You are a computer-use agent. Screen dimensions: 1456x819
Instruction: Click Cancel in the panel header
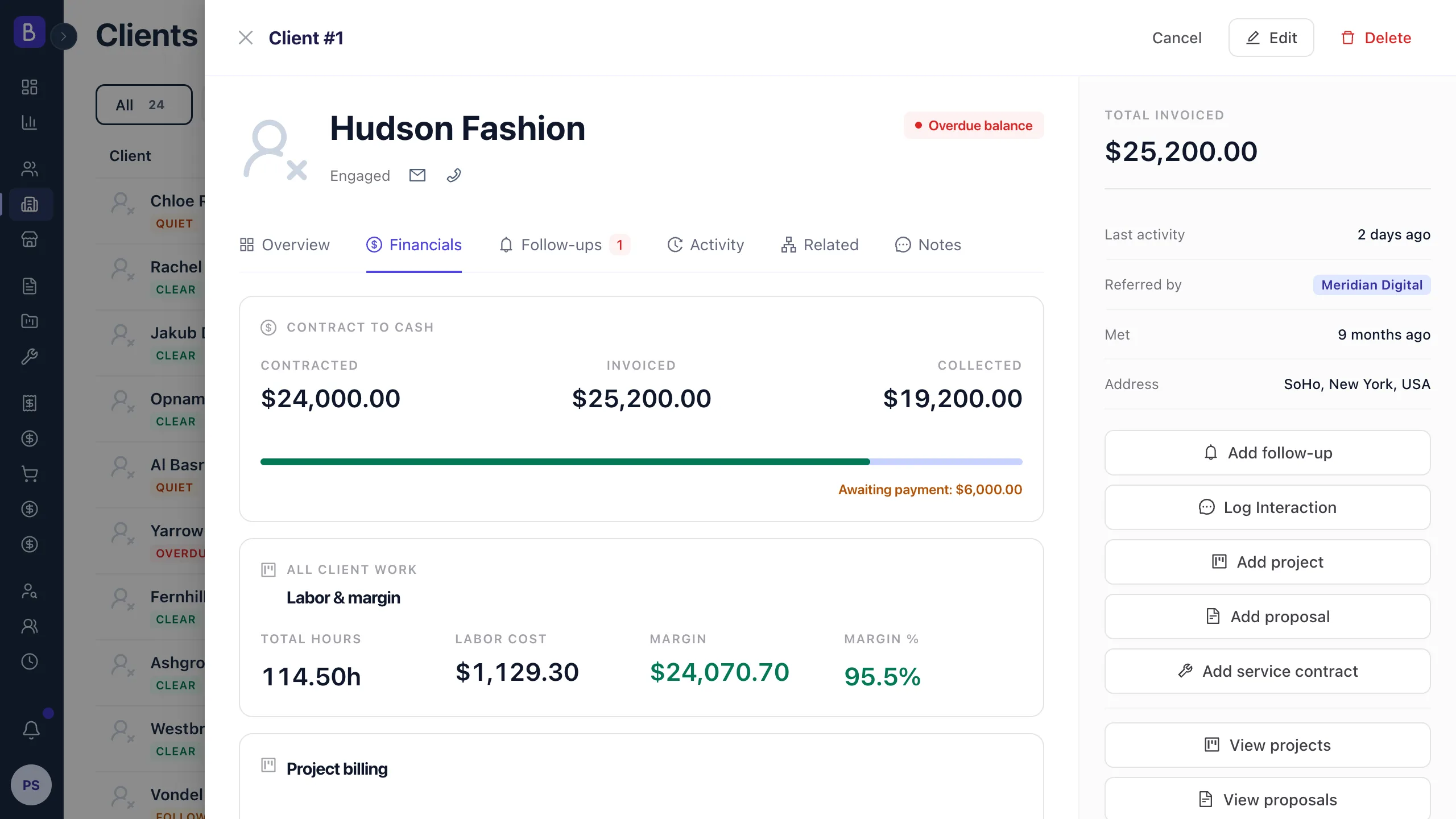1177,38
